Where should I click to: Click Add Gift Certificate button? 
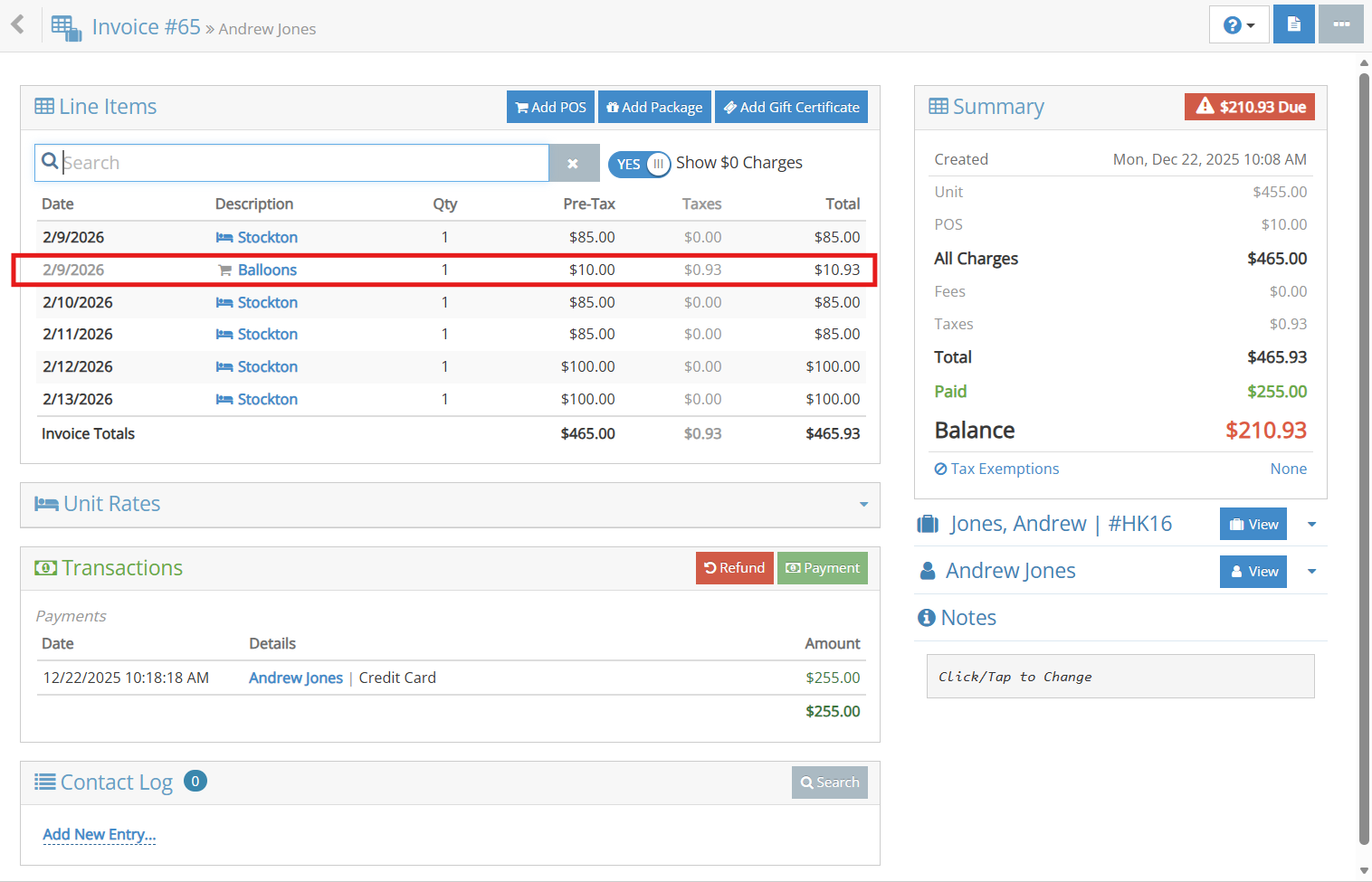pos(791,107)
